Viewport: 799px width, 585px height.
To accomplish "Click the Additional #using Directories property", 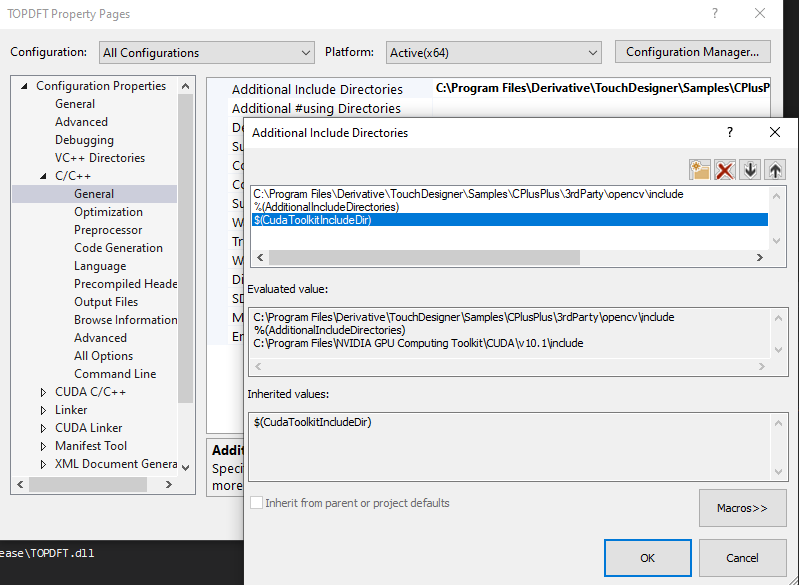I will [x=316, y=109].
